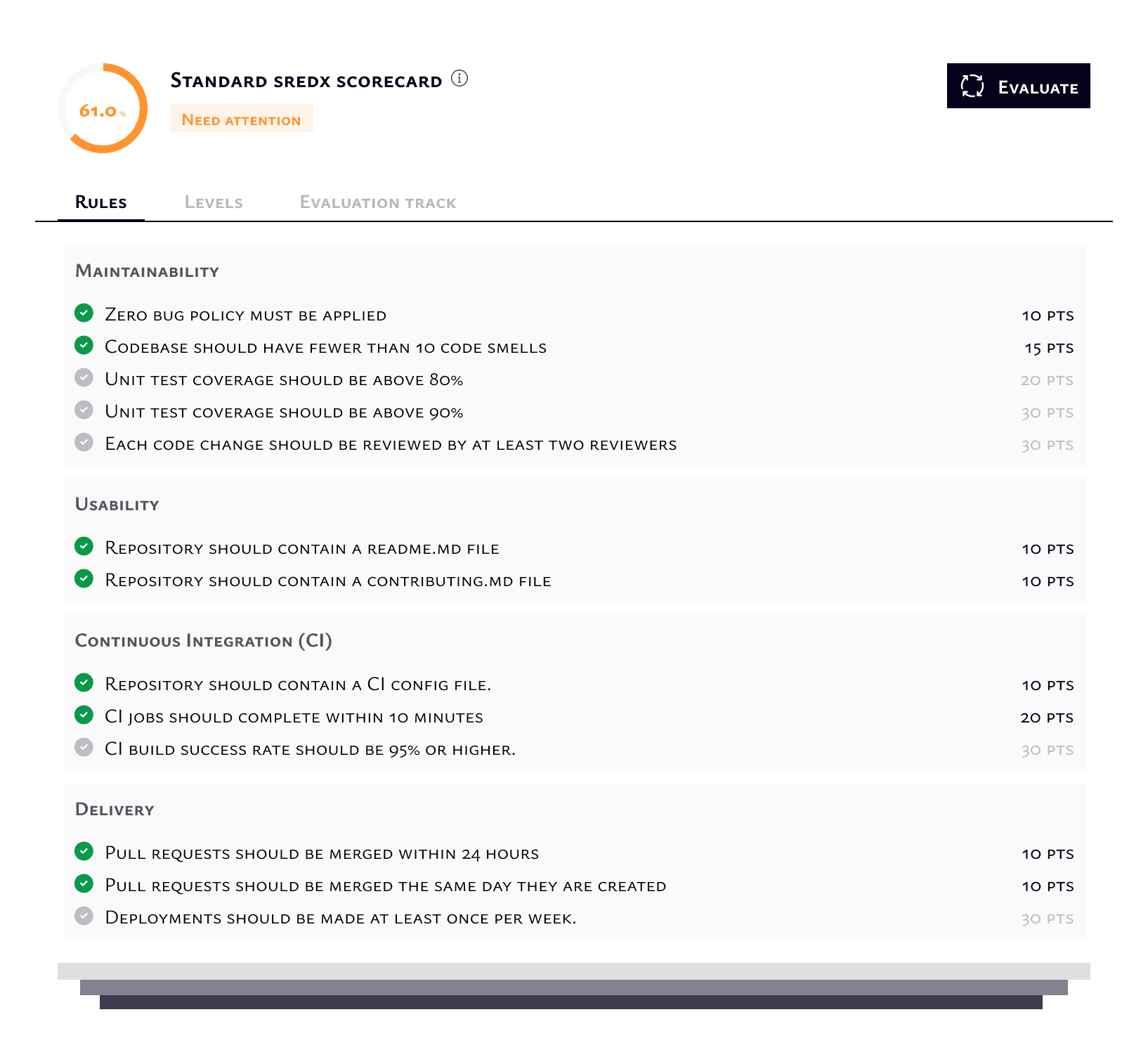The height and width of the screenshot is (1050, 1148).
Task: Click gray check for two reviewers rule
Action: [x=84, y=442]
